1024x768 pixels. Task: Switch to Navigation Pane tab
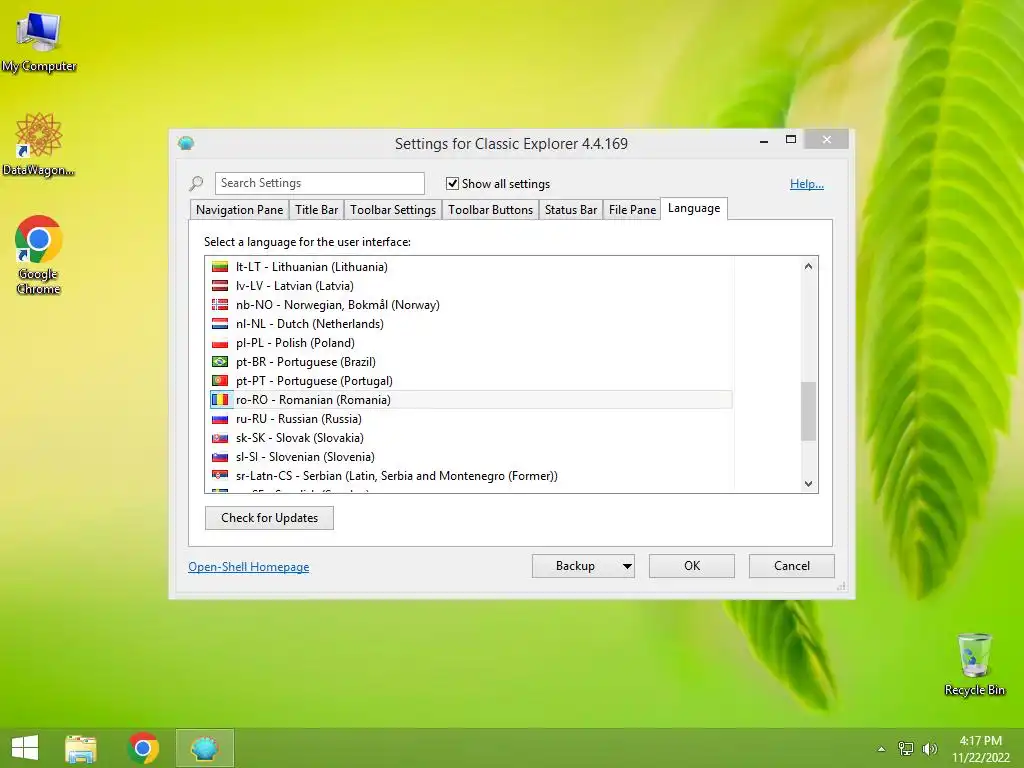tap(239, 210)
